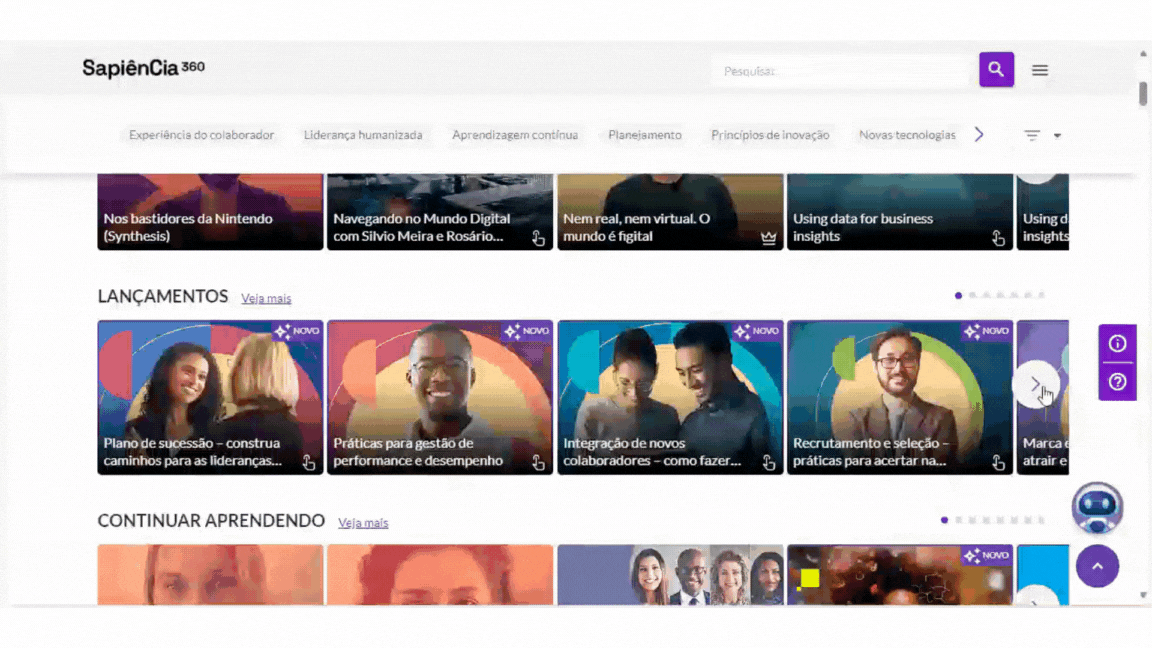Select last pagination dot of Continuar Aprendendo

[x=1041, y=520]
